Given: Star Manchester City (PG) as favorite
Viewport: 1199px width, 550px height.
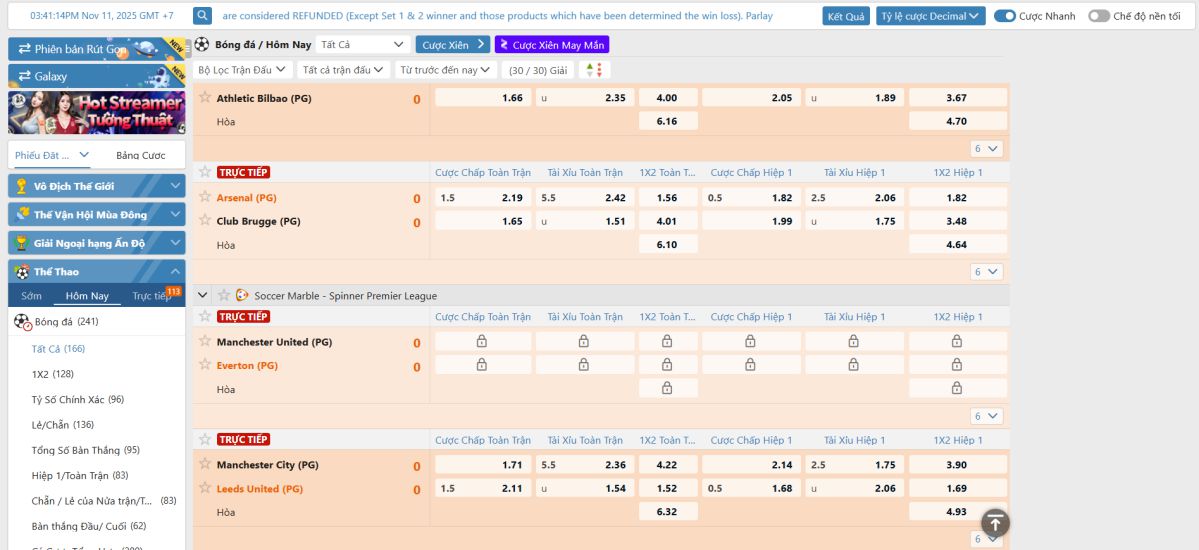Looking at the screenshot, I should coord(205,464).
